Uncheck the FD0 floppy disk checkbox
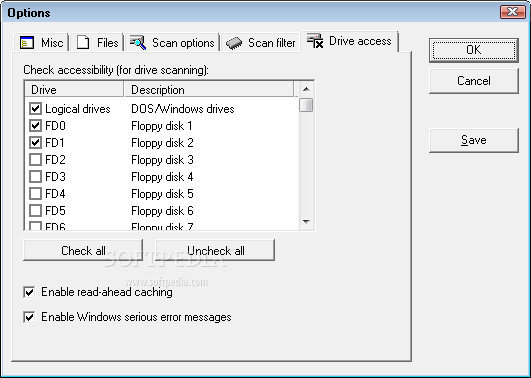 [x=36, y=126]
